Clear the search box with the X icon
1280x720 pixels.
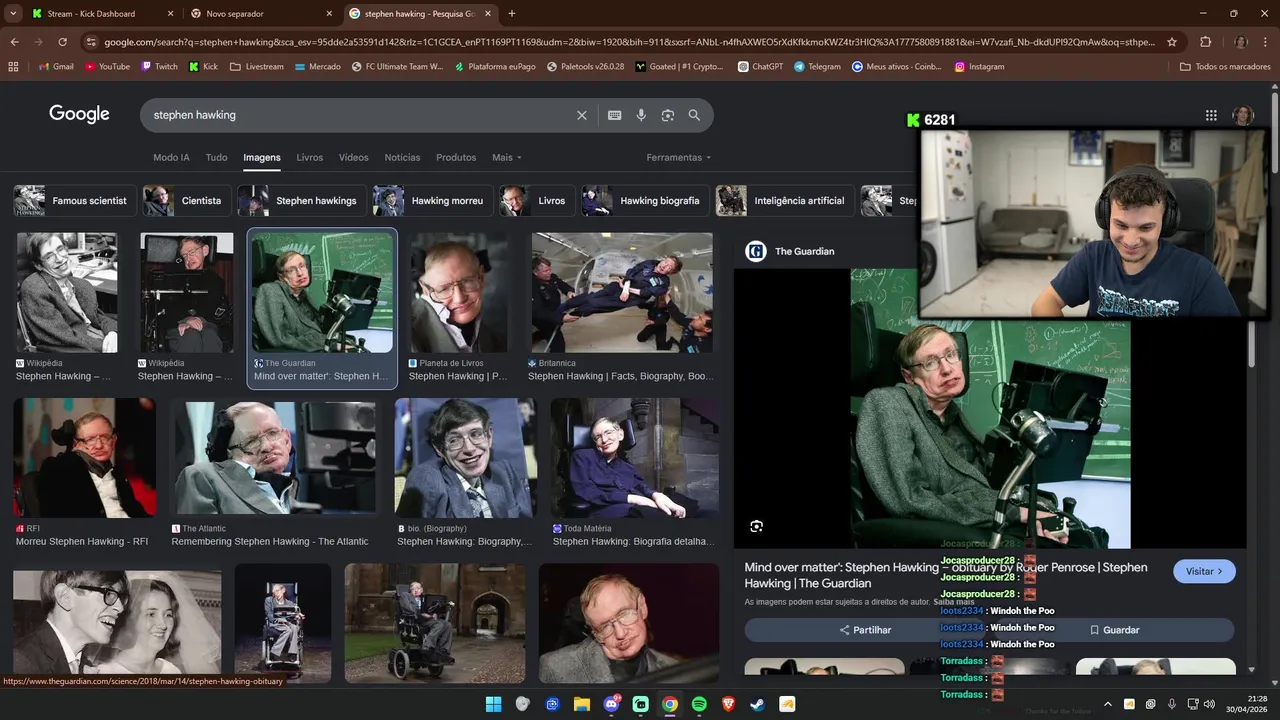582,115
